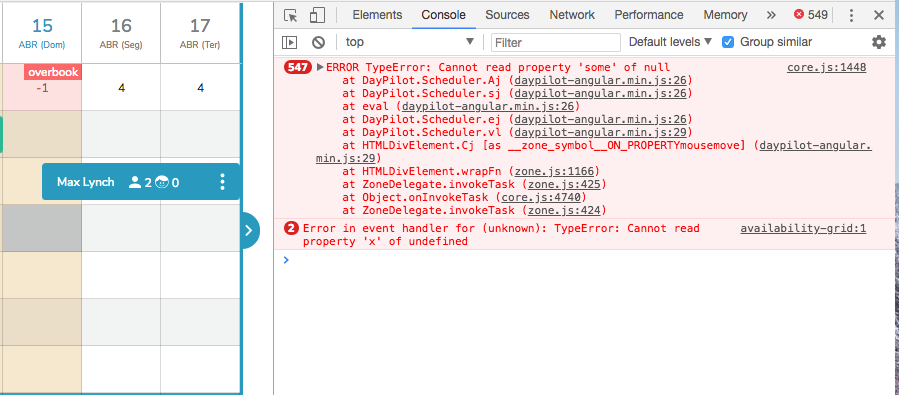Open the DevTools three-dot menu
Image resolution: width=899 pixels, height=395 pixels.
point(851,15)
